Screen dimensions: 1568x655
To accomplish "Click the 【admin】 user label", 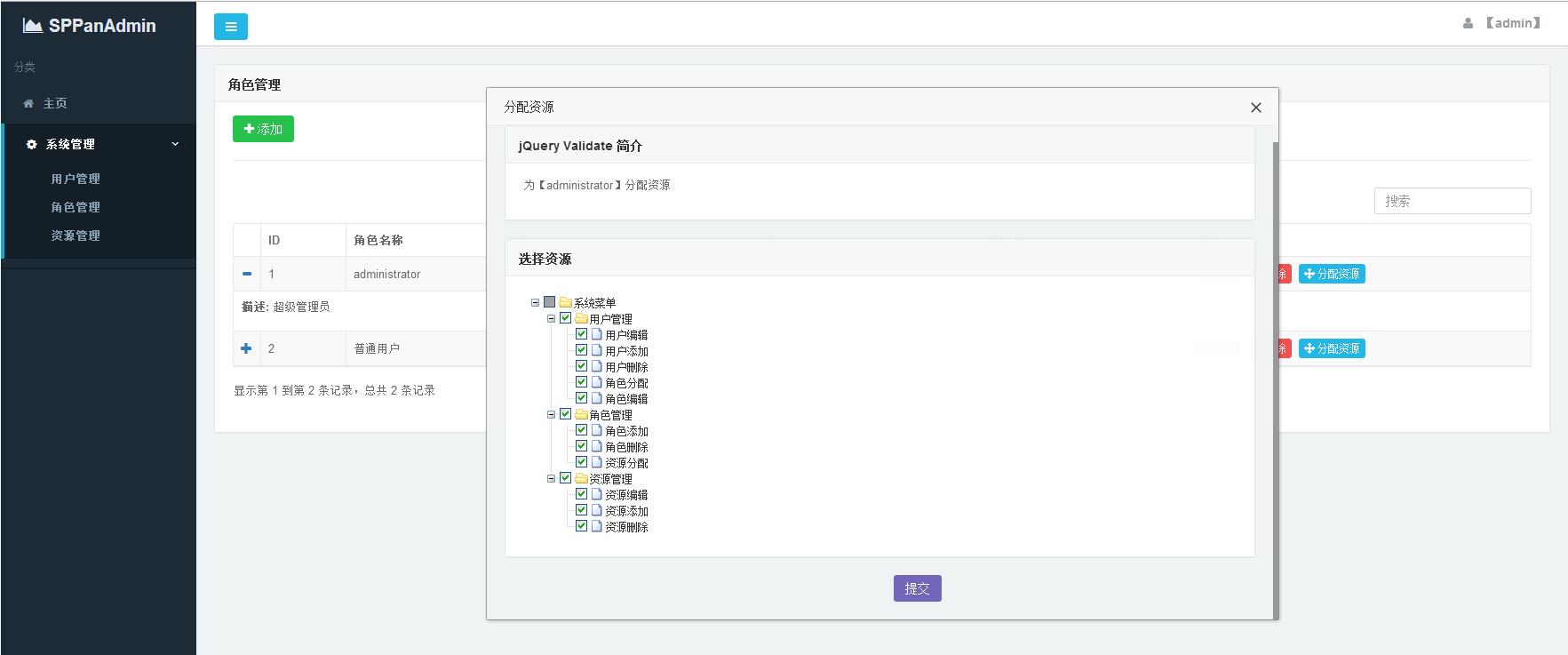I will click(1513, 23).
